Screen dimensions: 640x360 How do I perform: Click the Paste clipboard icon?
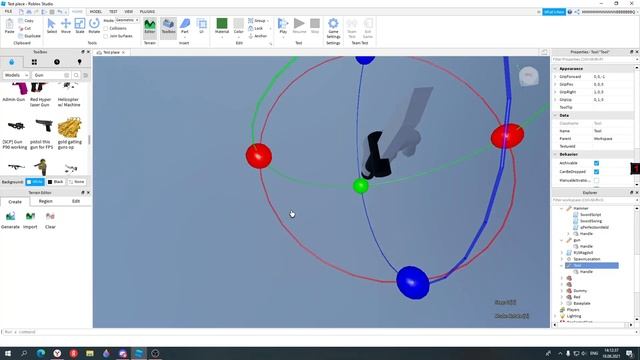tap(9, 26)
